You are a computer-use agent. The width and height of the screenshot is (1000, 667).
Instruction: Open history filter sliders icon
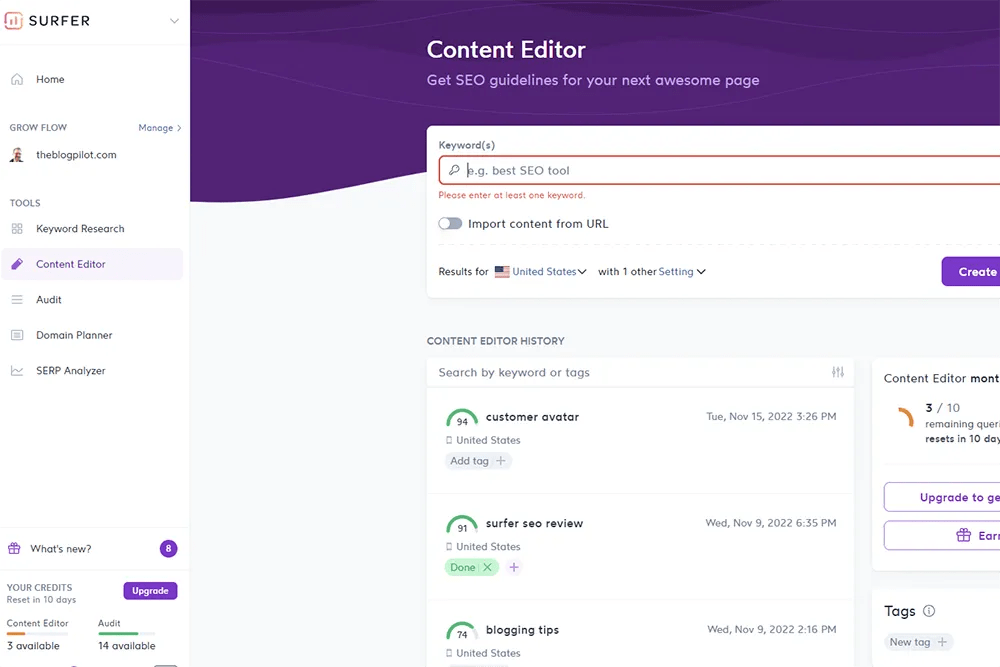[x=838, y=372]
